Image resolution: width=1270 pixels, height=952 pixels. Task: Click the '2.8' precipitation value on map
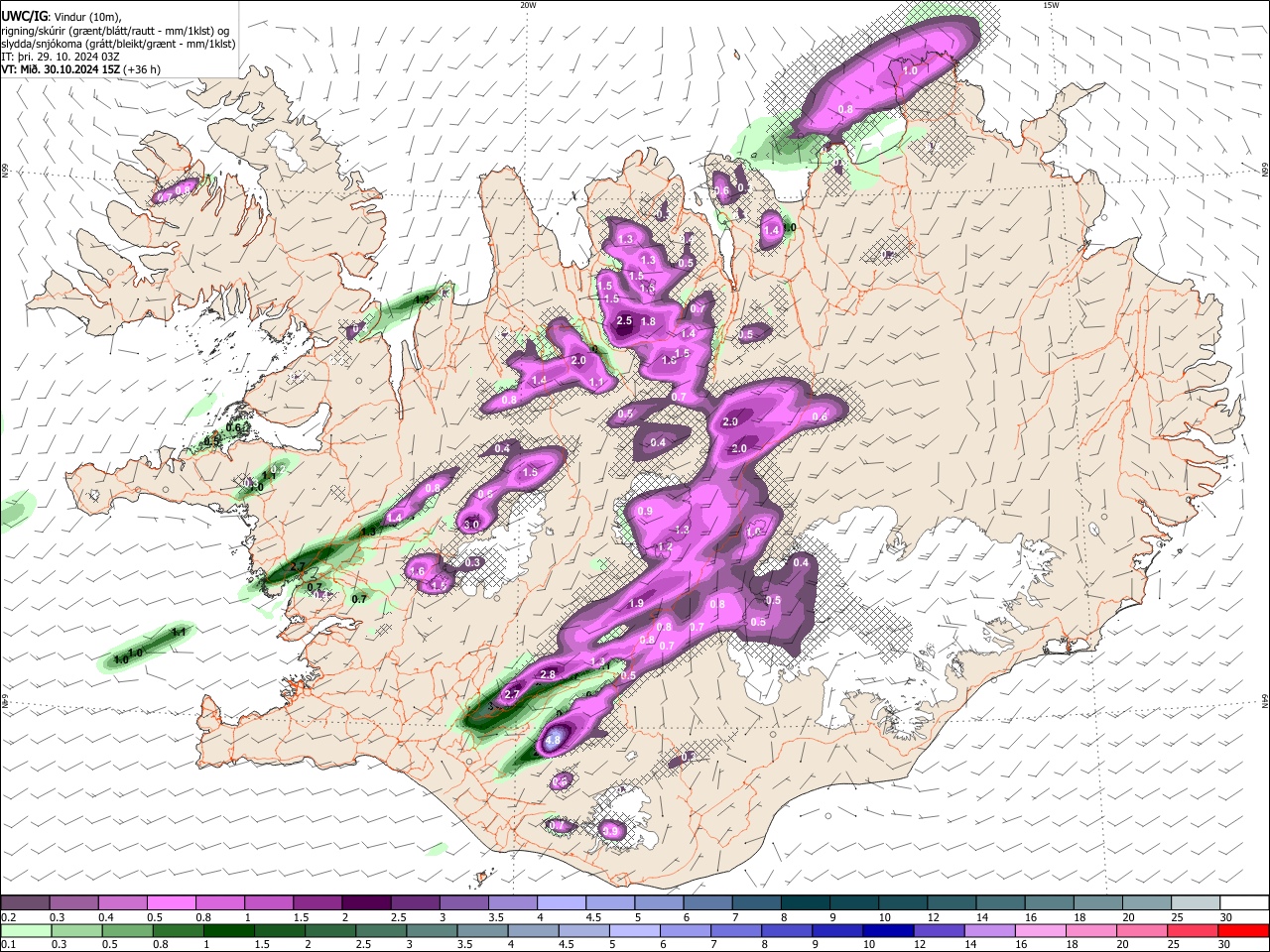point(547,674)
